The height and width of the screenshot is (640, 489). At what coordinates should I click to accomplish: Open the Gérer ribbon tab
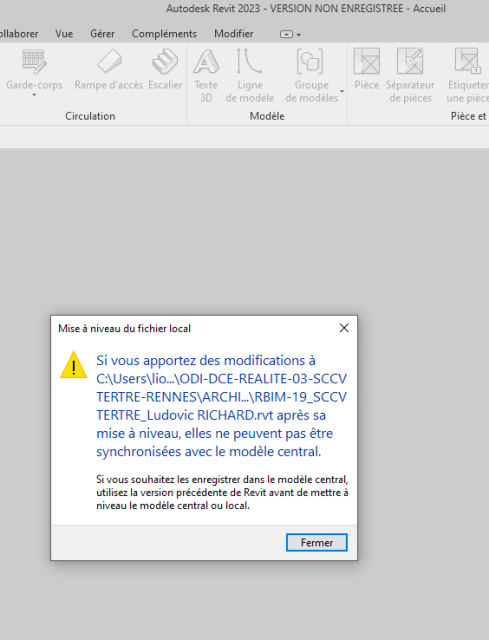tap(102, 33)
